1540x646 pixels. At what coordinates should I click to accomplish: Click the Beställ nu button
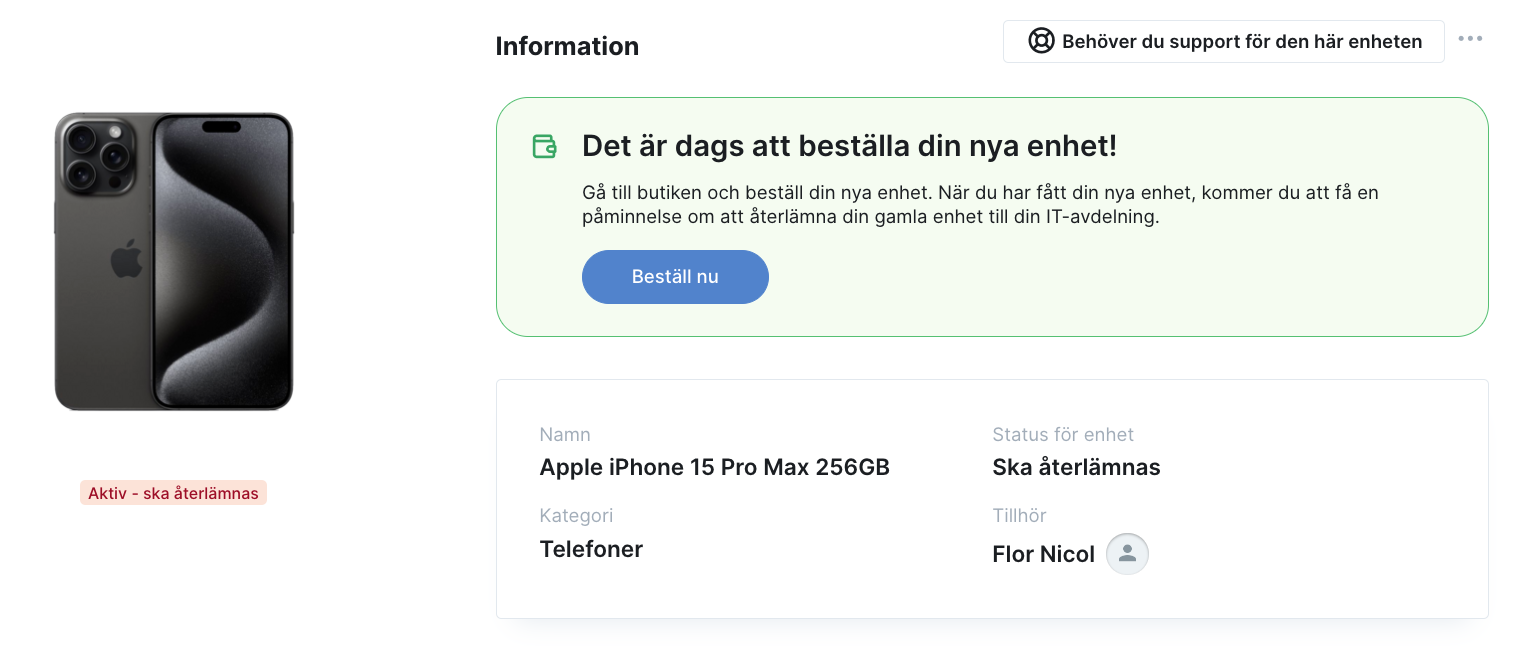675,277
